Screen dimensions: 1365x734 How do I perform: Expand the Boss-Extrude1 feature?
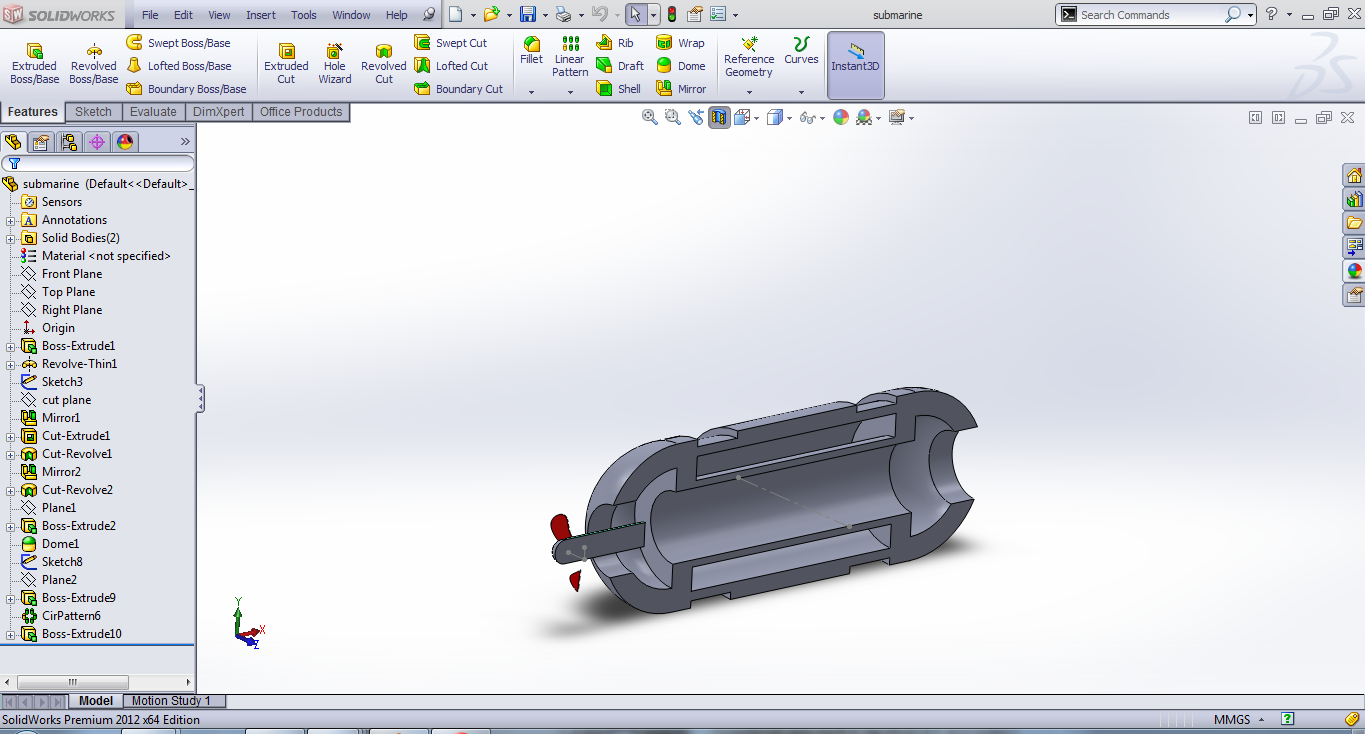click(x=10, y=346)
